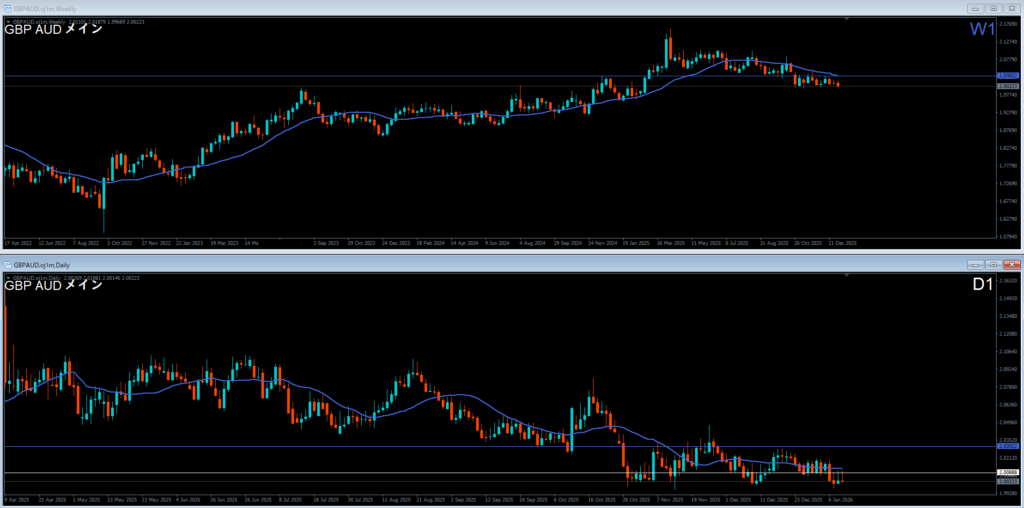Image resolution: width=1024 pixels, height=508 pixels.
Task: Click the white D1 timeframe label
Action: [983, 285]
